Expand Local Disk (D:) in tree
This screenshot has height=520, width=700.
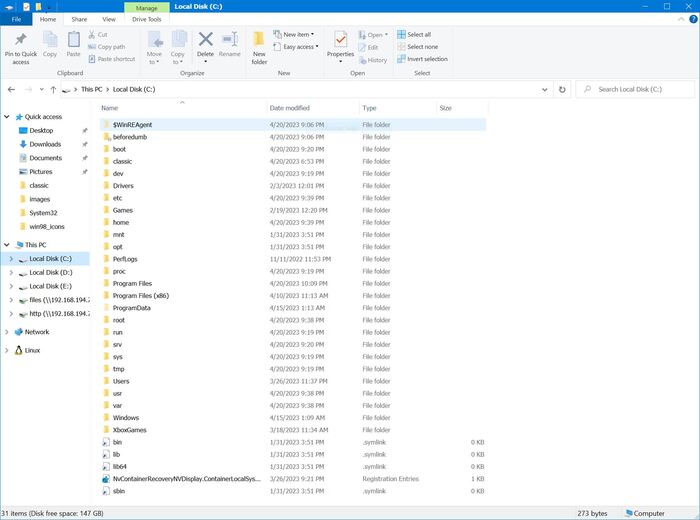(x=11, y=272)
